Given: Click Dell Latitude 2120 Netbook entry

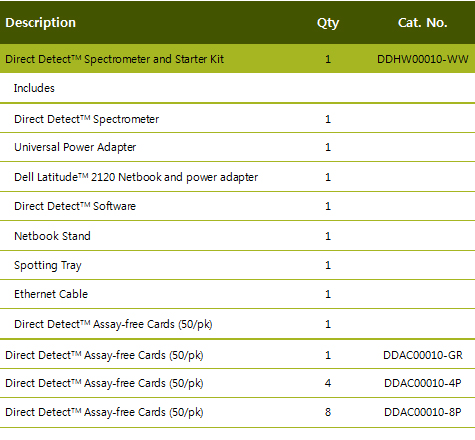Looking at the screenshot, I should 136,177.
